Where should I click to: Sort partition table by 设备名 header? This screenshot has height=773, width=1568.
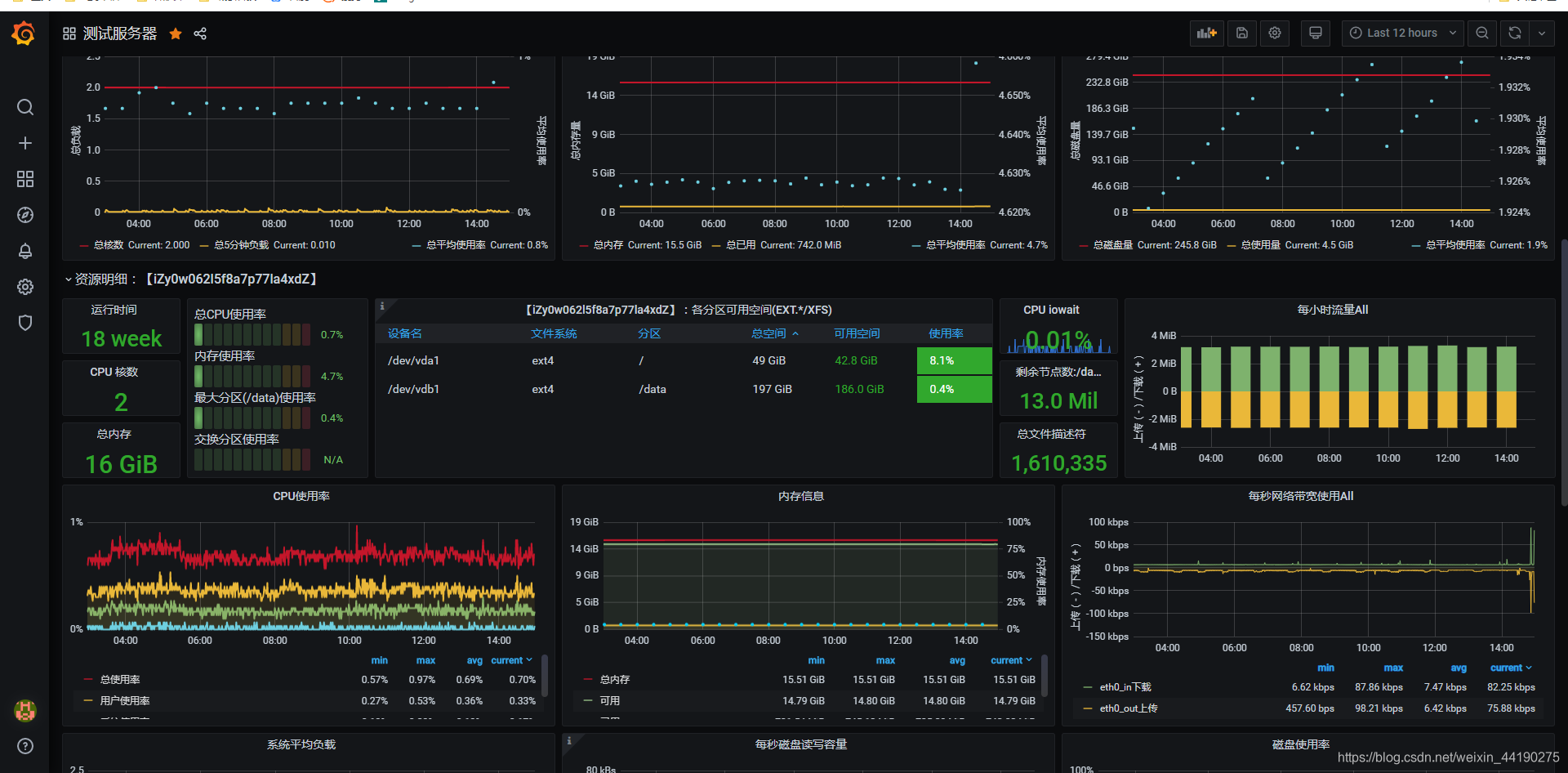(x=405, y=333)
